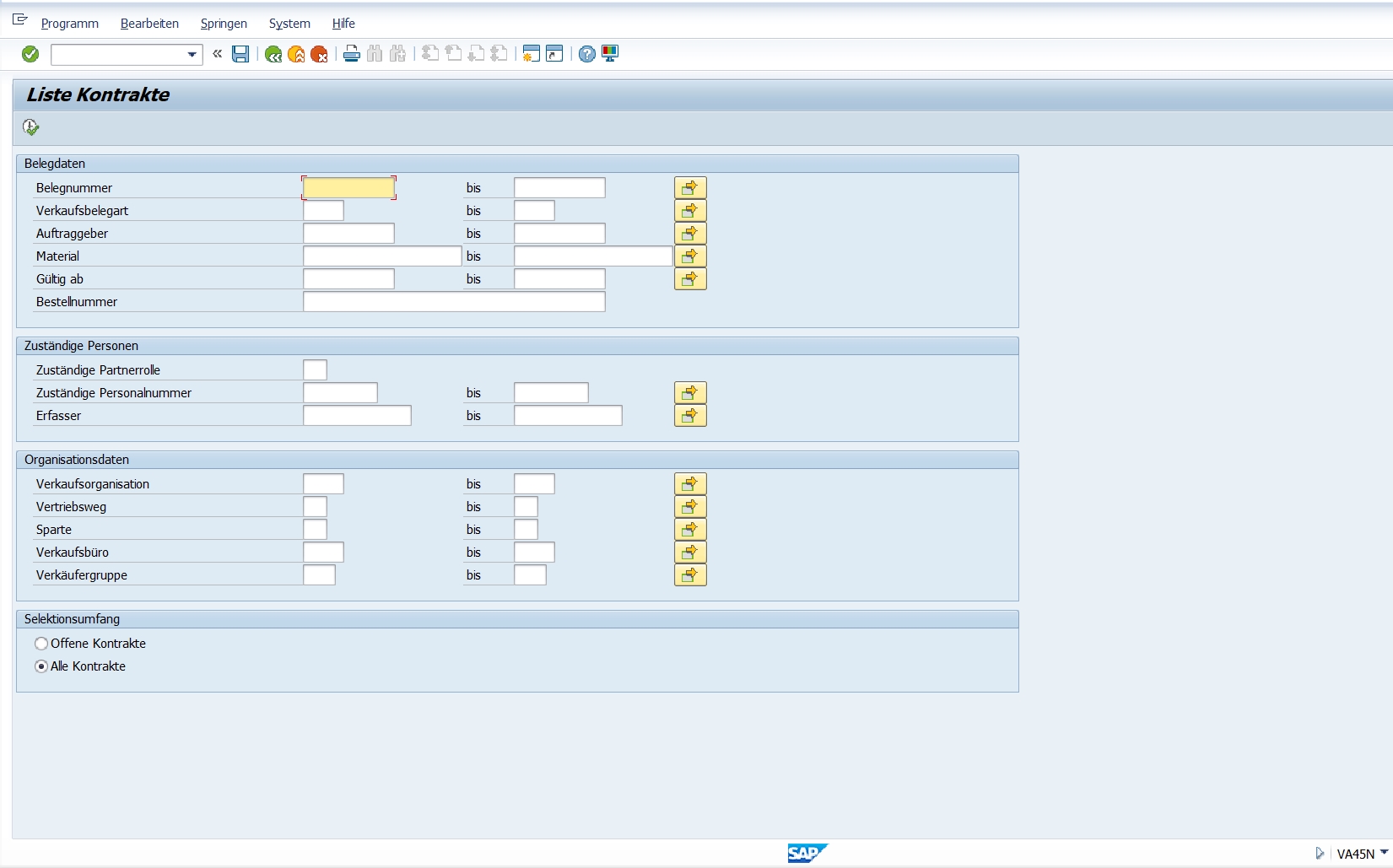Click the red Cancel icon

click(x=319, y=54)
